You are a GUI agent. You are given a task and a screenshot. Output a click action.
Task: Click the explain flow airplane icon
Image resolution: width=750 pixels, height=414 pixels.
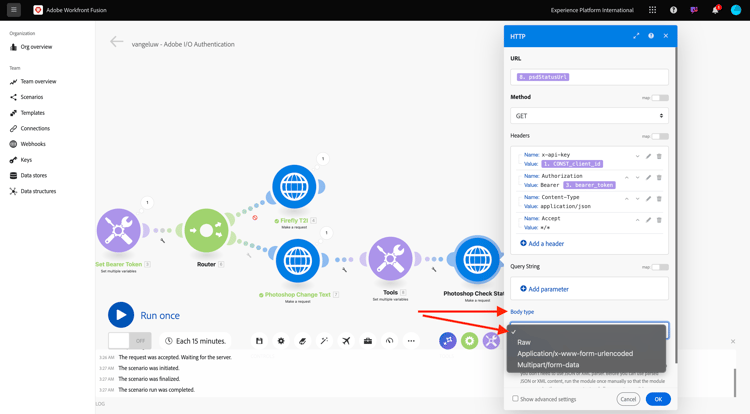(x=346, y=341)
